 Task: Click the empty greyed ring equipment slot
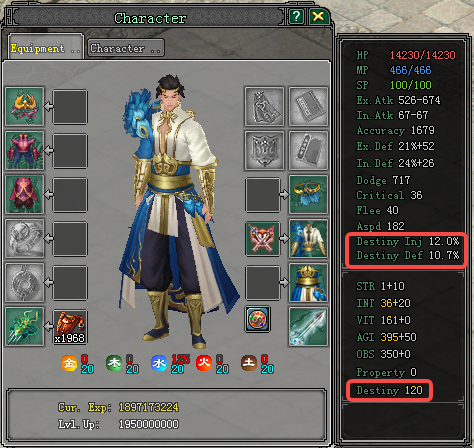25,238
